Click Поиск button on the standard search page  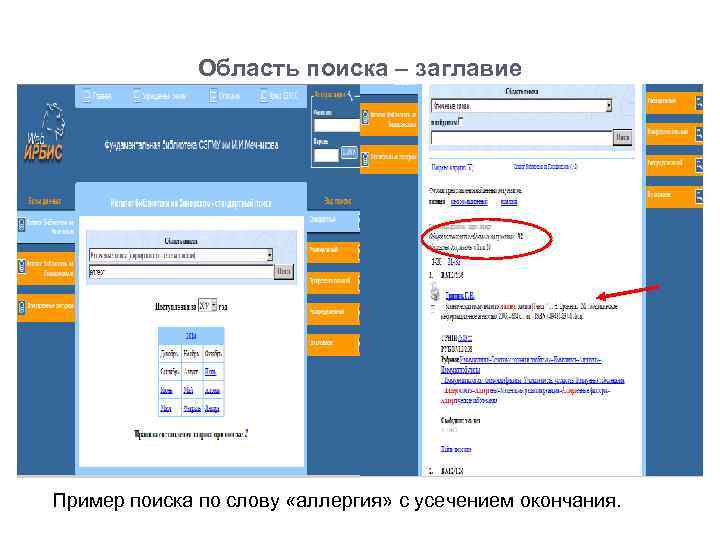[283, 271]
